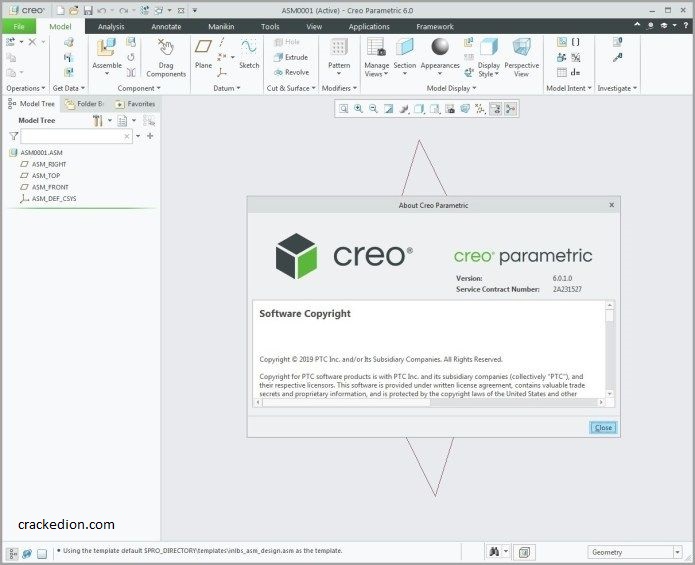Toggle full screen icon in status bar
Image resolution: width=695 pixels, height=565 pixels.
coord(42,553)
